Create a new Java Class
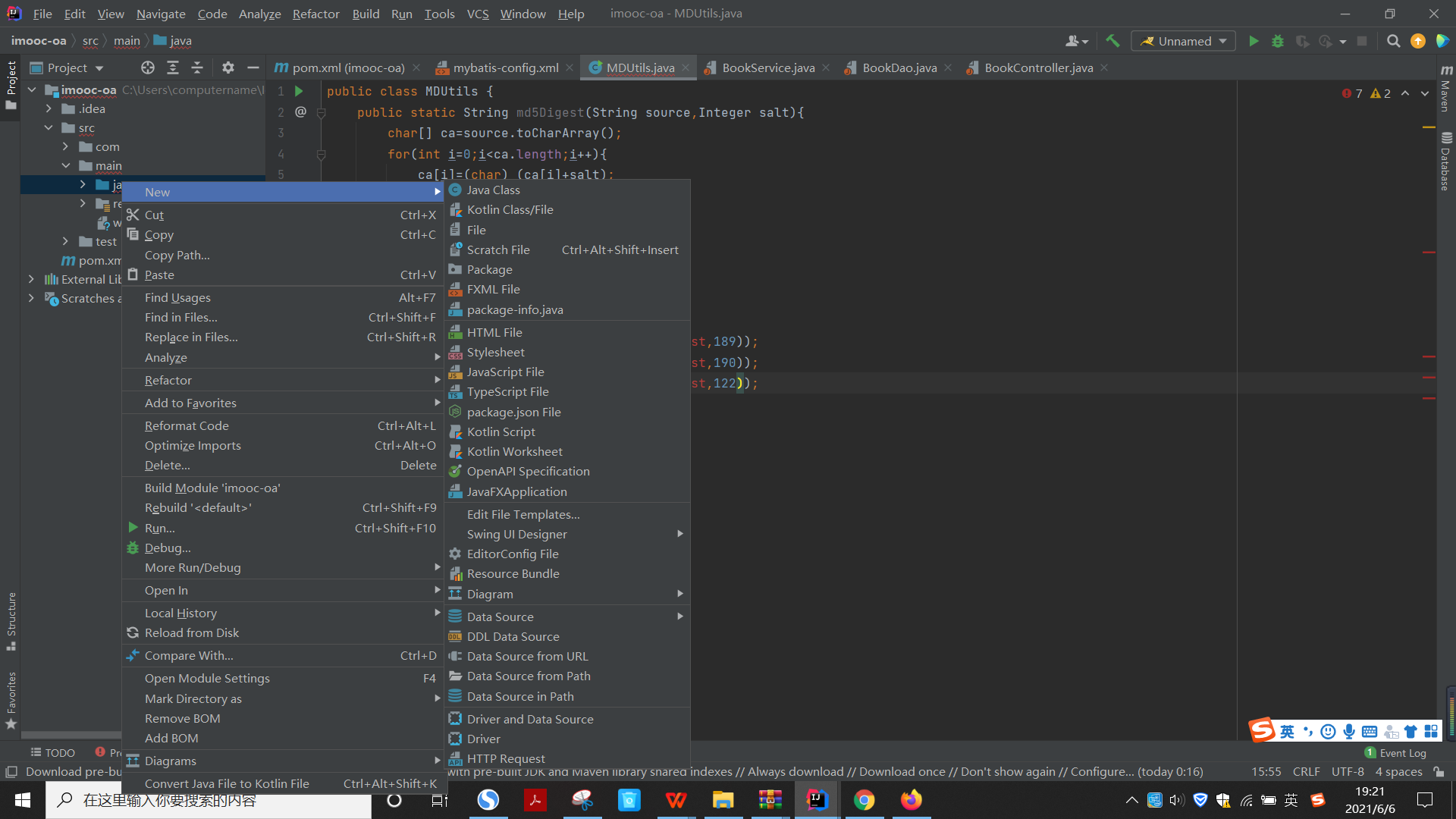 567,190
